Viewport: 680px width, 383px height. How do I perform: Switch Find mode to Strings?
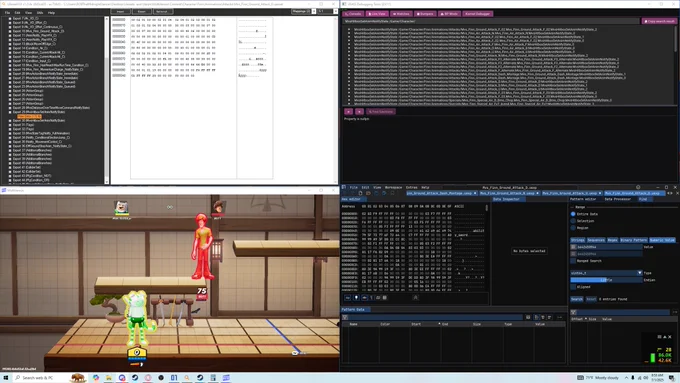tap(577, 240)
